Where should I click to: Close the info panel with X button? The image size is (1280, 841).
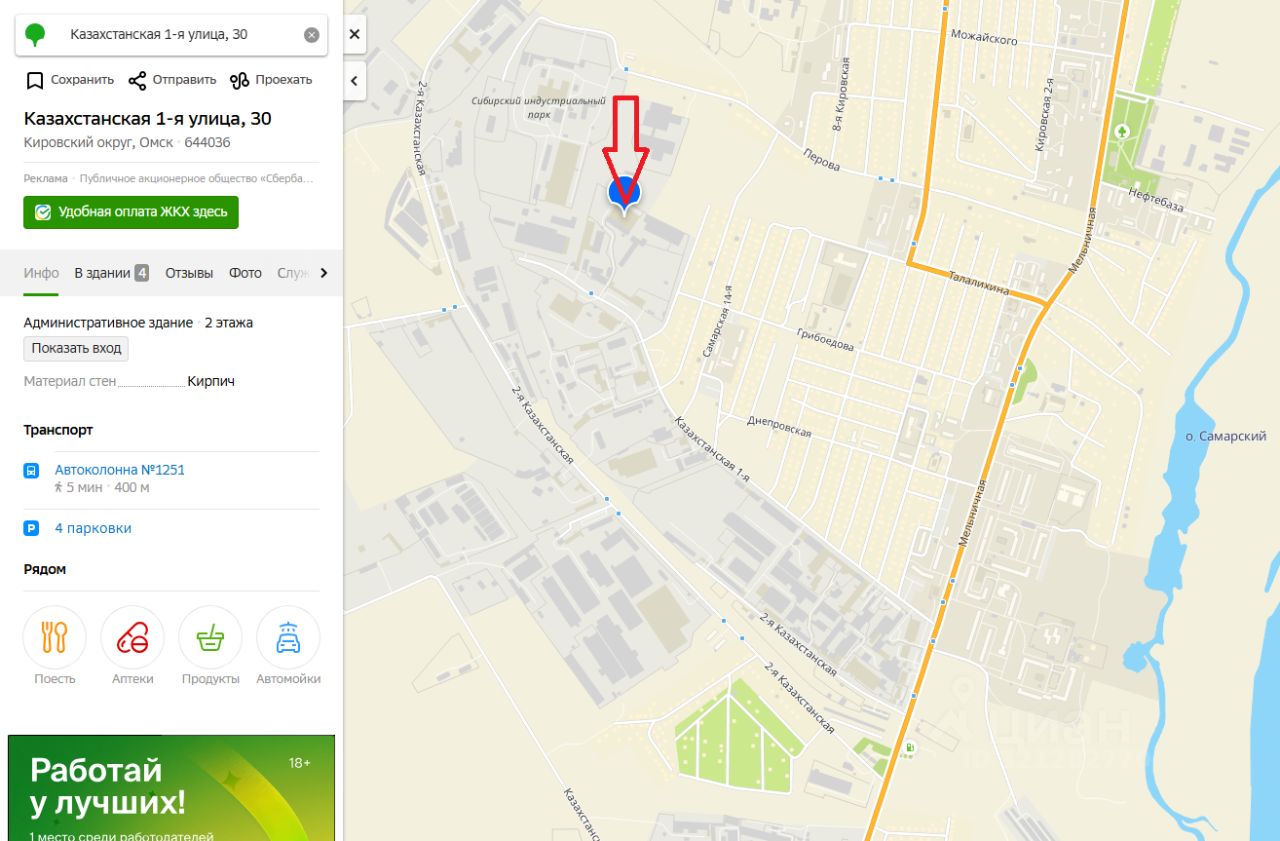pos(354,34)
